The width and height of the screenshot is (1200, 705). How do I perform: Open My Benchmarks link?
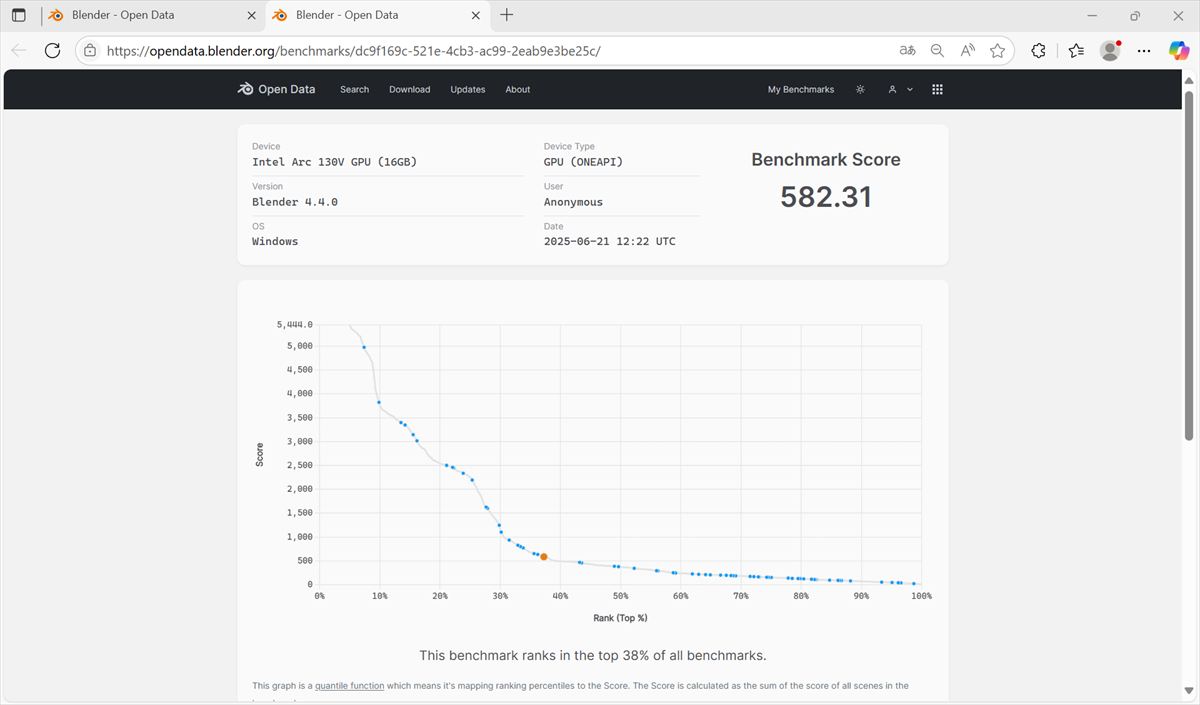click(x=801, y=90)
